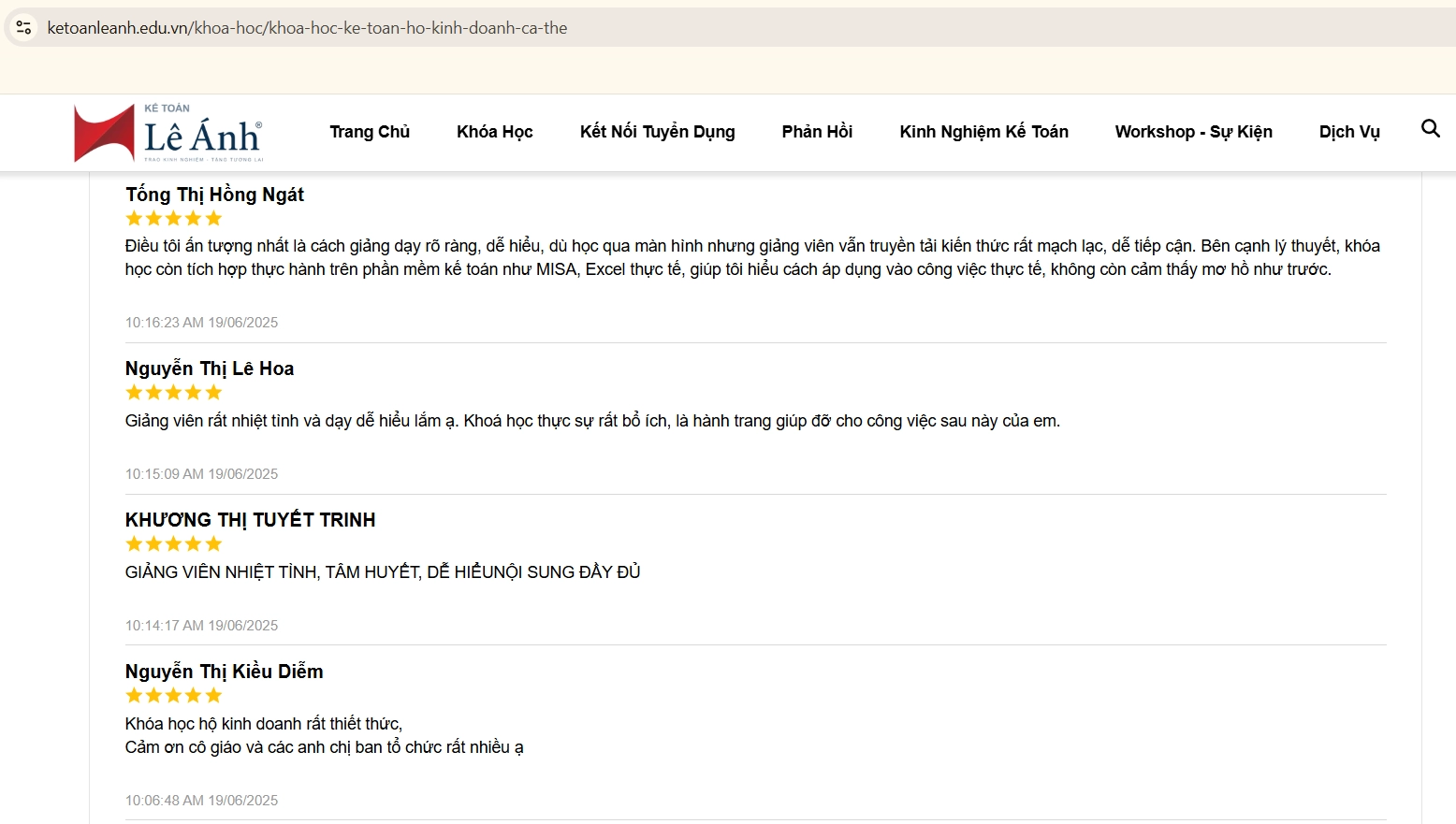Click the URL in the address bar
Viewport: 1456px width, 824px height.
tap(307, 28)
